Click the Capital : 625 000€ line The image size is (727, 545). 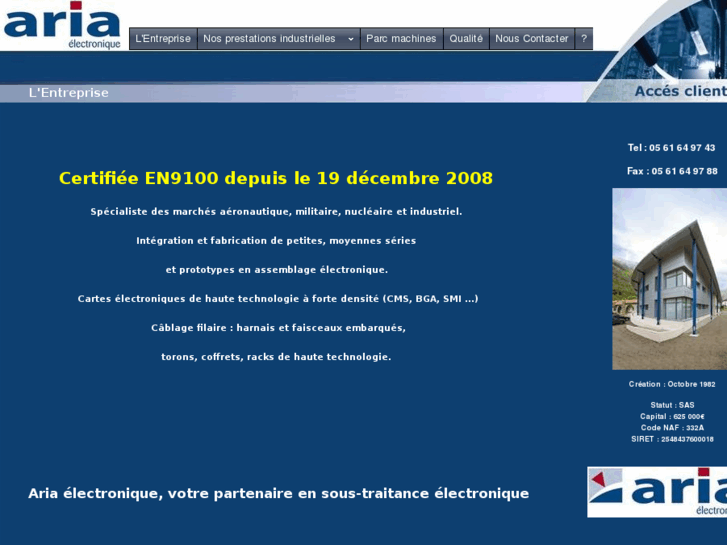click(x=672, y=417)
